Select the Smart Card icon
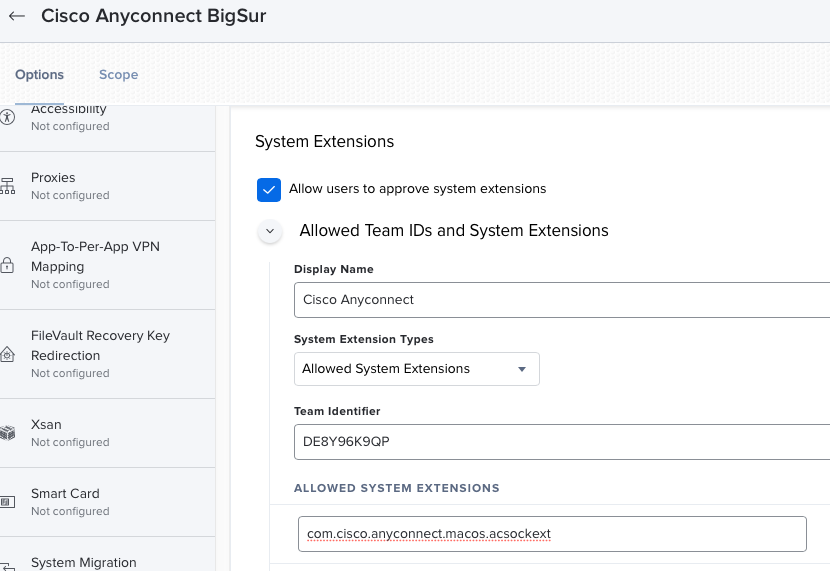This screenshot has height=571, width=830. (x=7, y=502)
